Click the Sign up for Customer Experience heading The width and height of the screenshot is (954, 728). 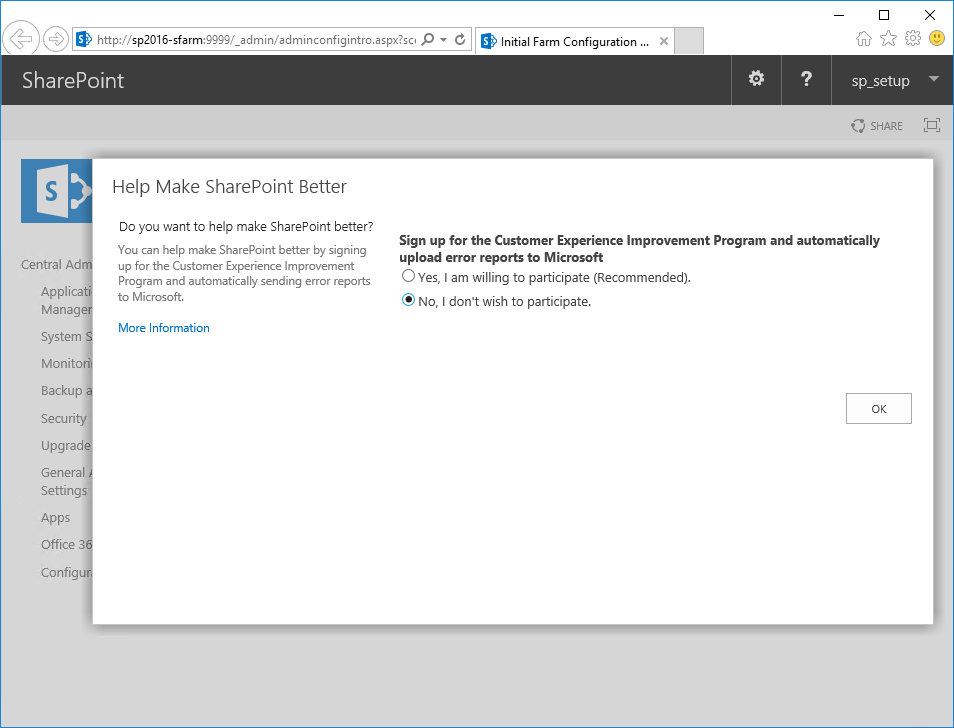pos(639,249)
